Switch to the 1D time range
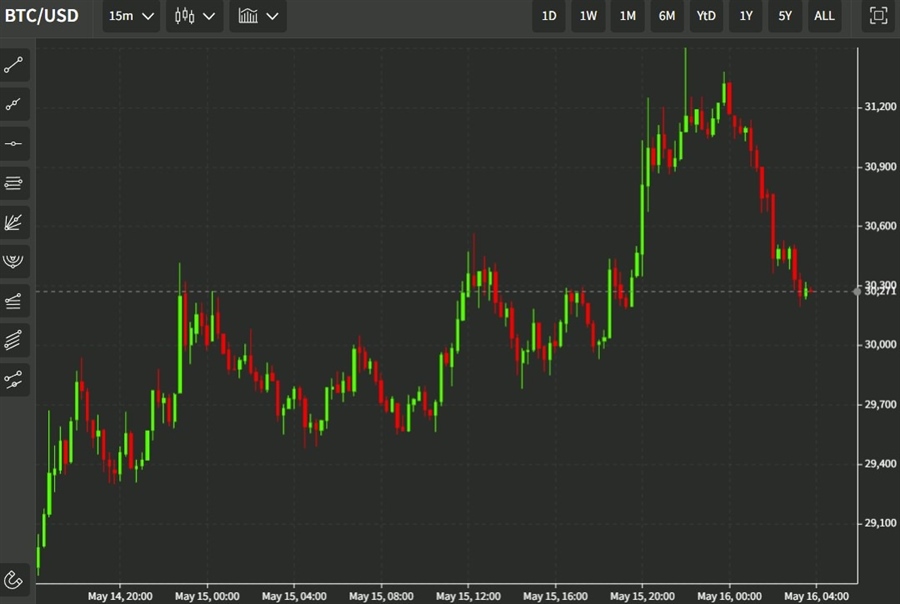Image resolution: width=900 pixels, height=604 pixels. tap(549, 16)
